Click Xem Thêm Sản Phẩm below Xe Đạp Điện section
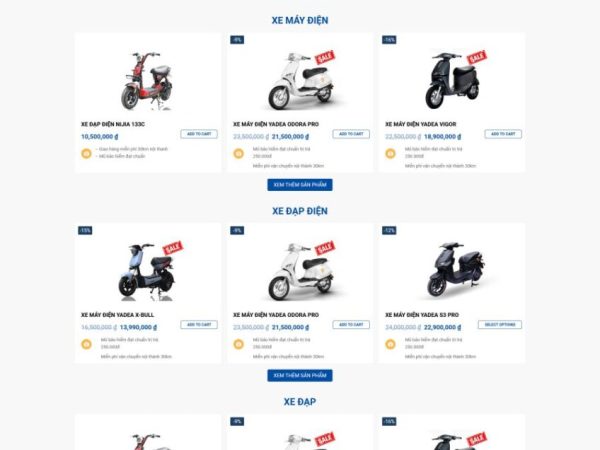This screenshot has width=600, height=450. (299, 375)
